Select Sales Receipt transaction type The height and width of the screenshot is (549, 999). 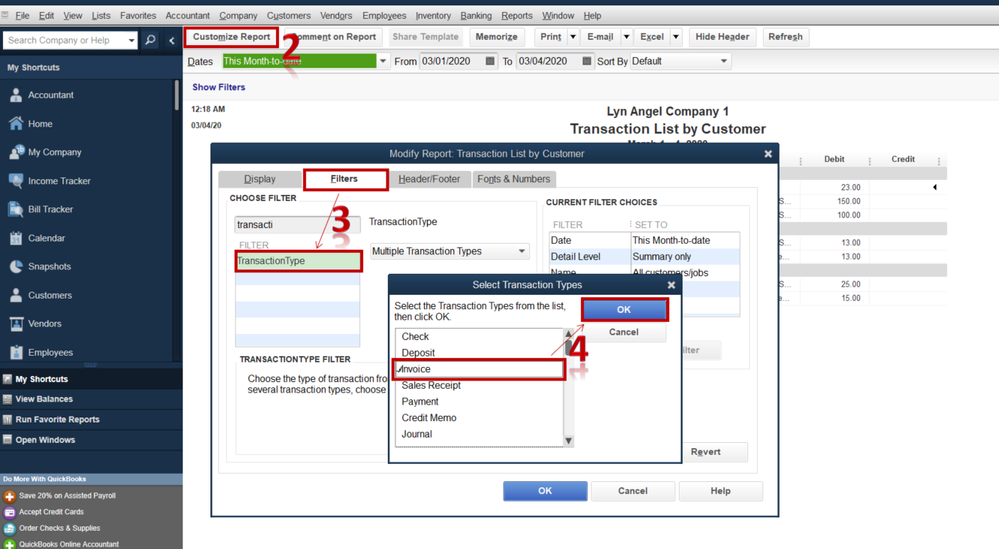point(431,385)
